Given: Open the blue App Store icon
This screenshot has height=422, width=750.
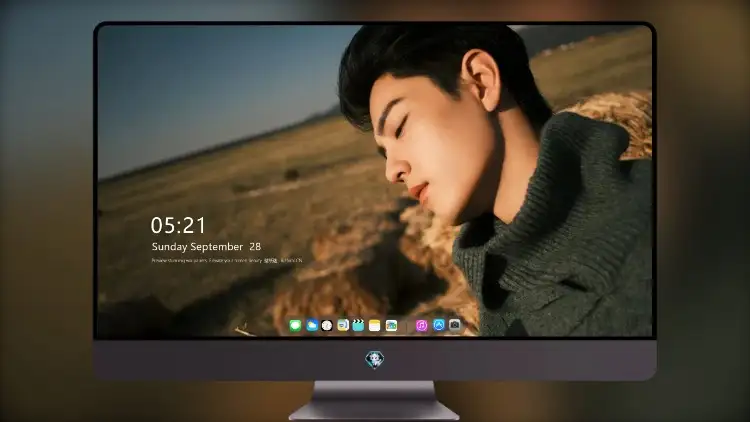Looking at the screenshot, I should click(439, 325).
